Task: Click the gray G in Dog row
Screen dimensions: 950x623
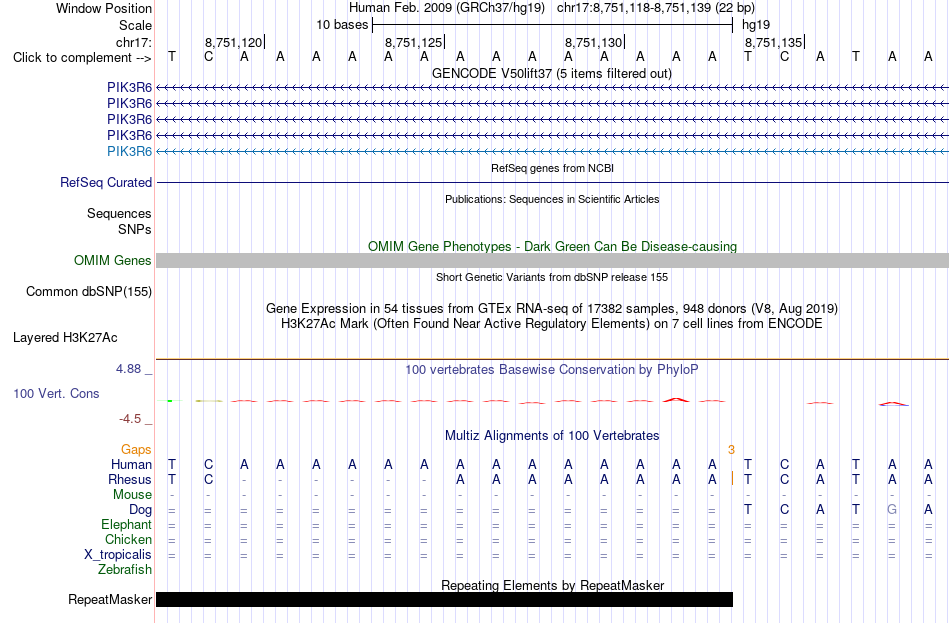Action: [892, 510]
